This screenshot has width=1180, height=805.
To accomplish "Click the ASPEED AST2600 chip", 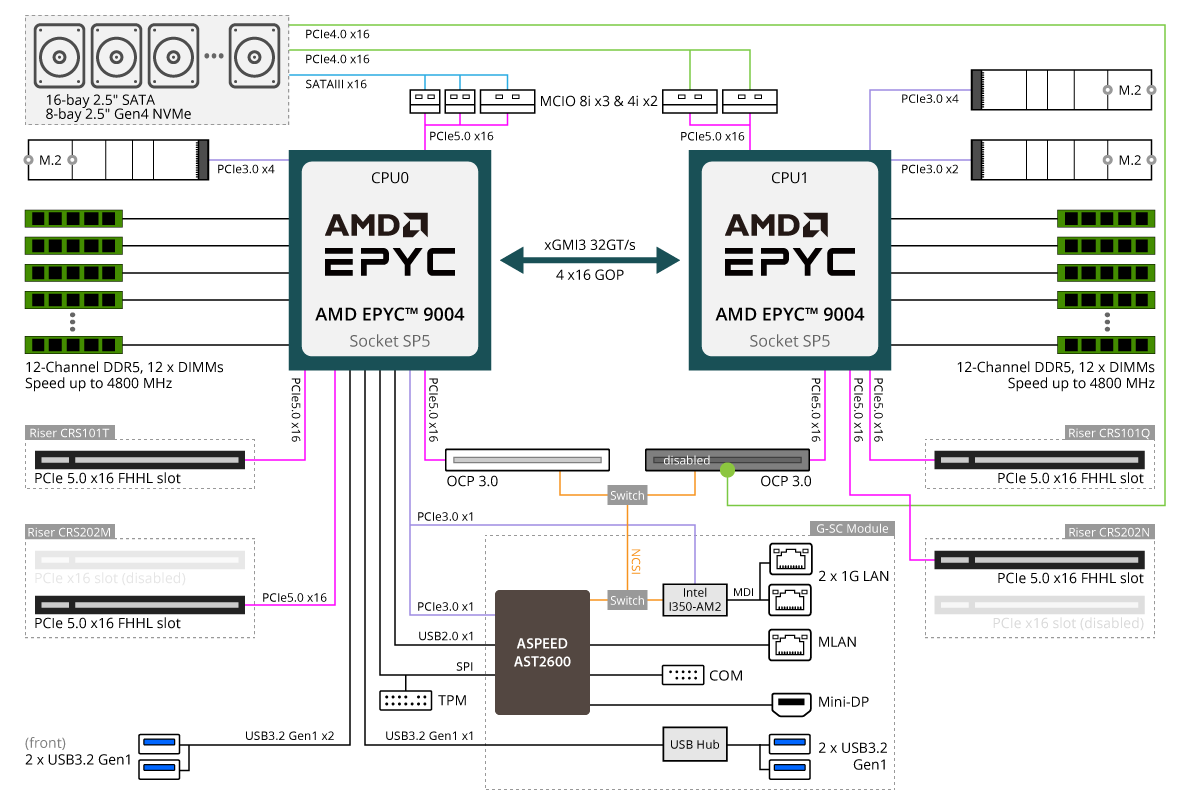I will click(x=542, y=652).
